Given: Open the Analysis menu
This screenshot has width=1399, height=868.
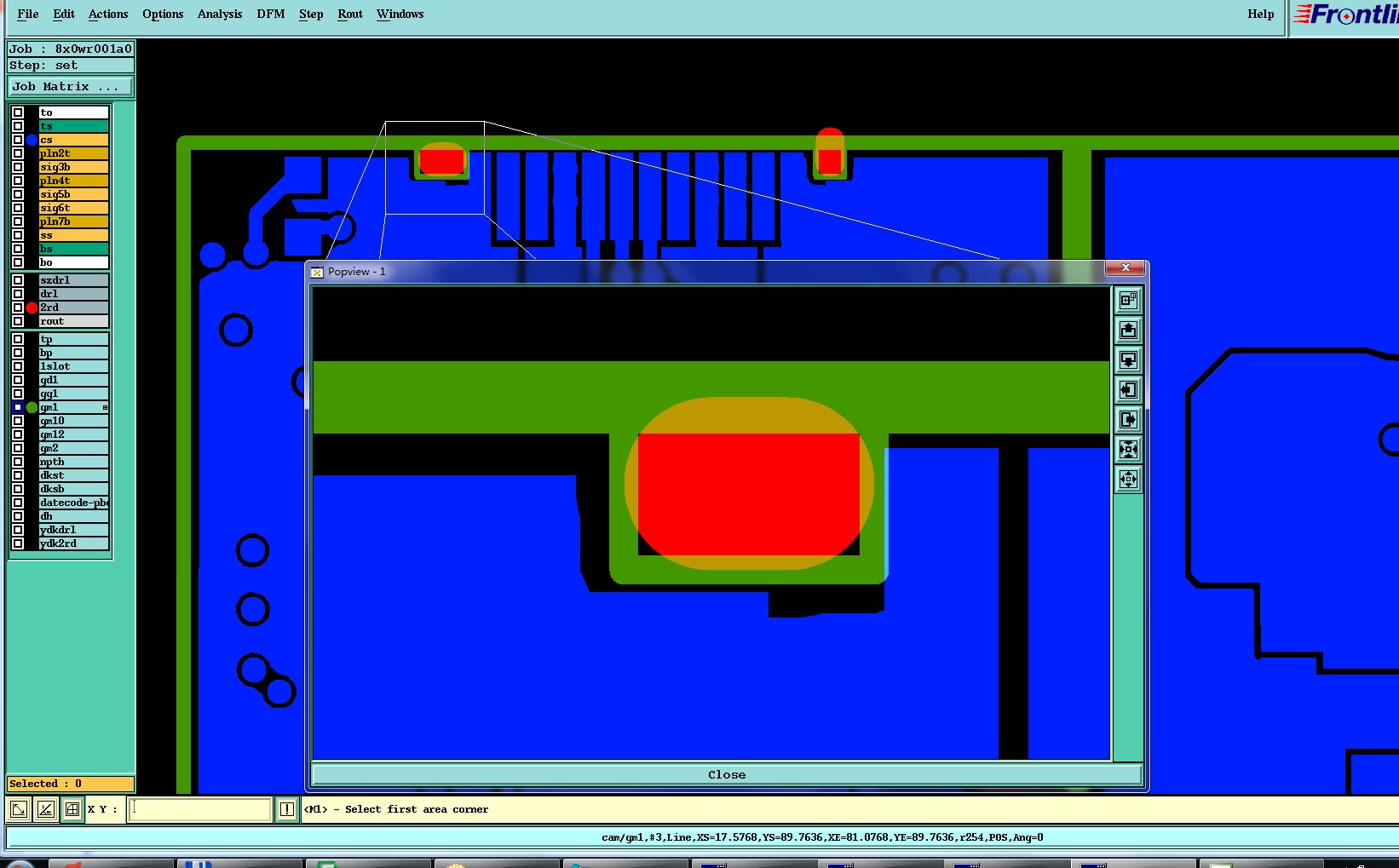Looking at the screenshot, I should click(x=220, y=14).
